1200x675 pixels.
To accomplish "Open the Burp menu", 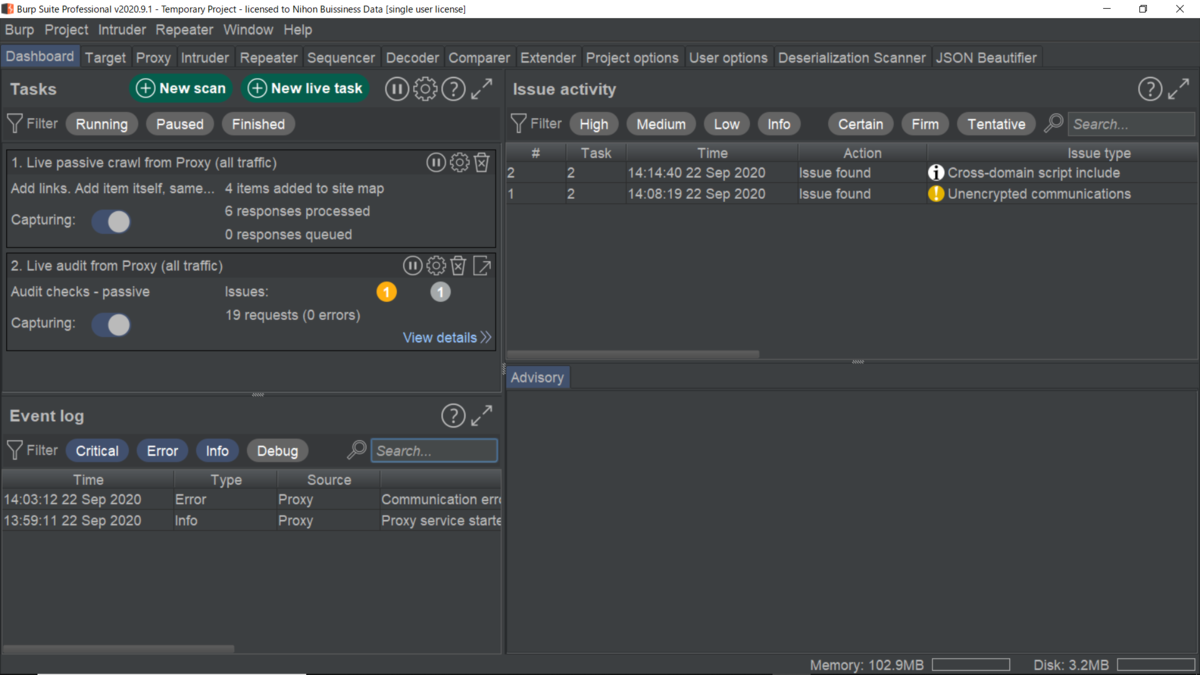I will pos(19,30).
